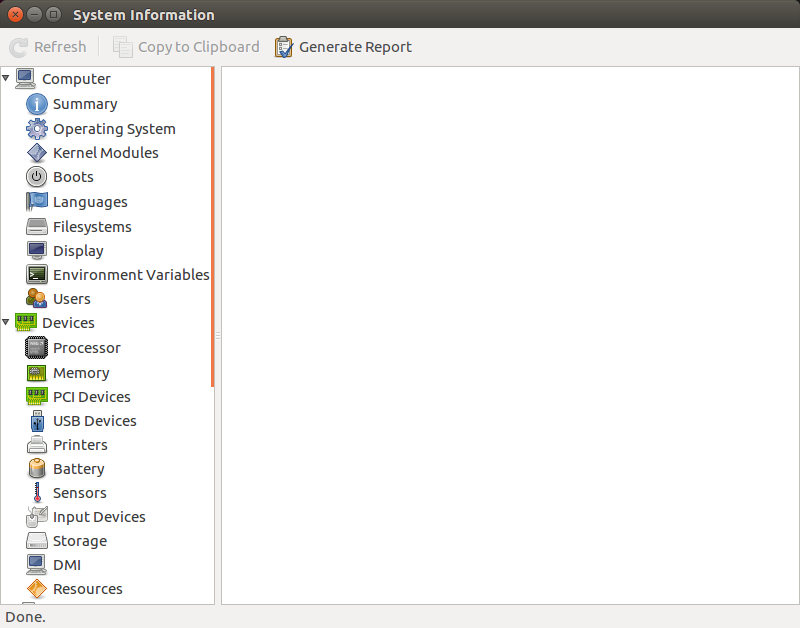Select the Input Devices text
This screenshot has width=800, height=628.
[x=99, y=517]
